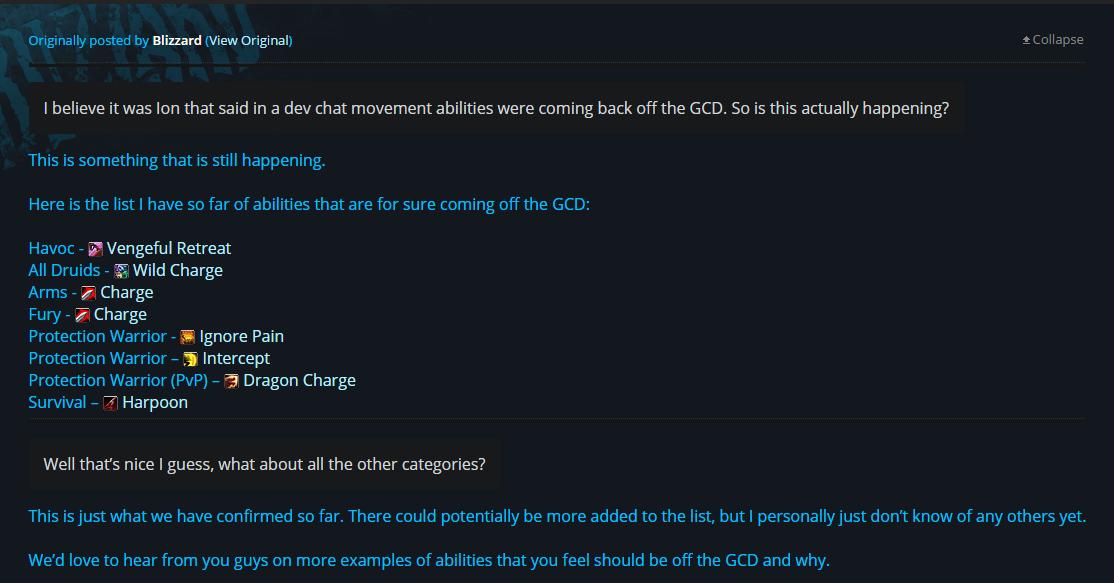Click the Intercept spell icon
This screenshot has height=583, width=1114.
pos(190,359)
